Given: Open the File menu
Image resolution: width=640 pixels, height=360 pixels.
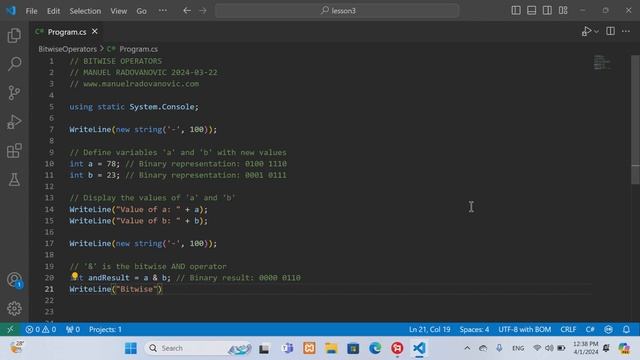Looking at the screenshot, I should pos(31,11).
